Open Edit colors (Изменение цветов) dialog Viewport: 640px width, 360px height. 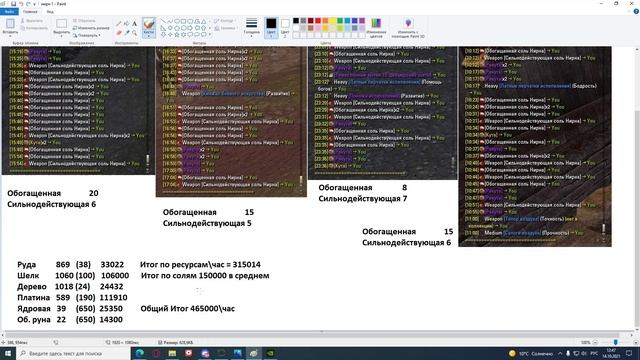[x=376, y=27]
